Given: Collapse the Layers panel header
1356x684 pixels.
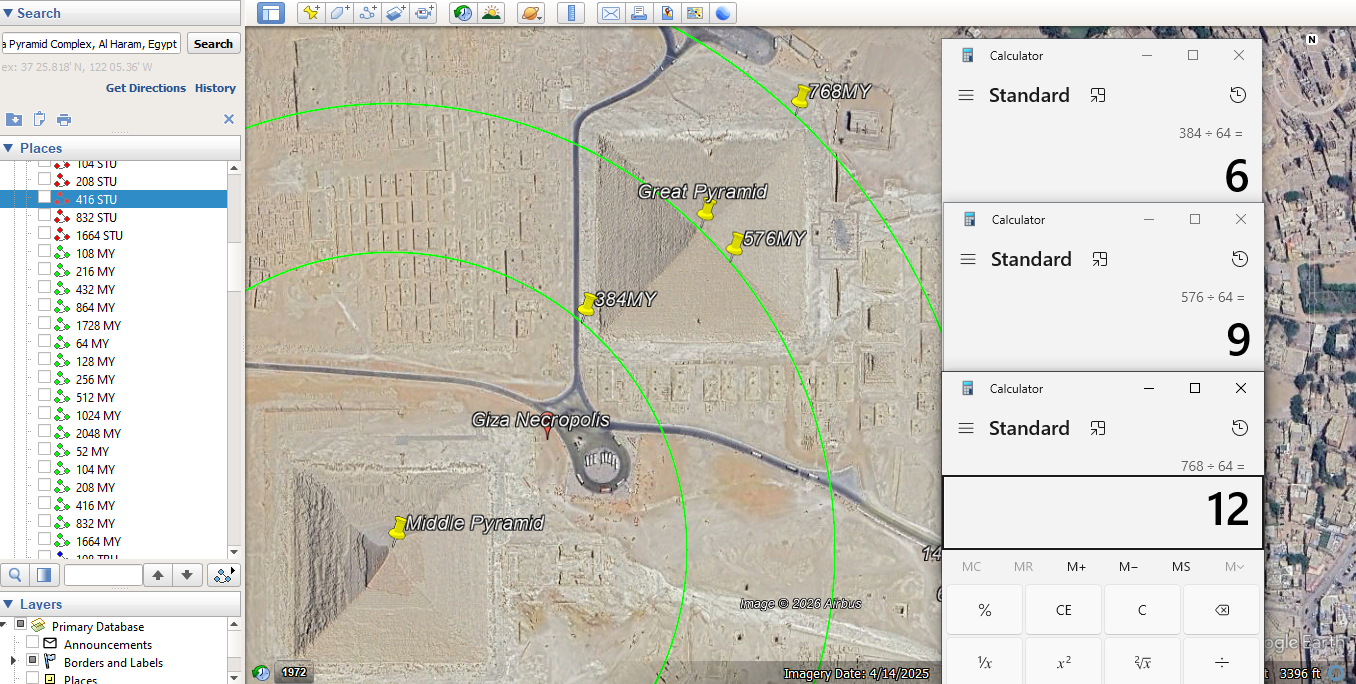Looking at the screenshot, I should pyautogui.click(x=120, y=604).
